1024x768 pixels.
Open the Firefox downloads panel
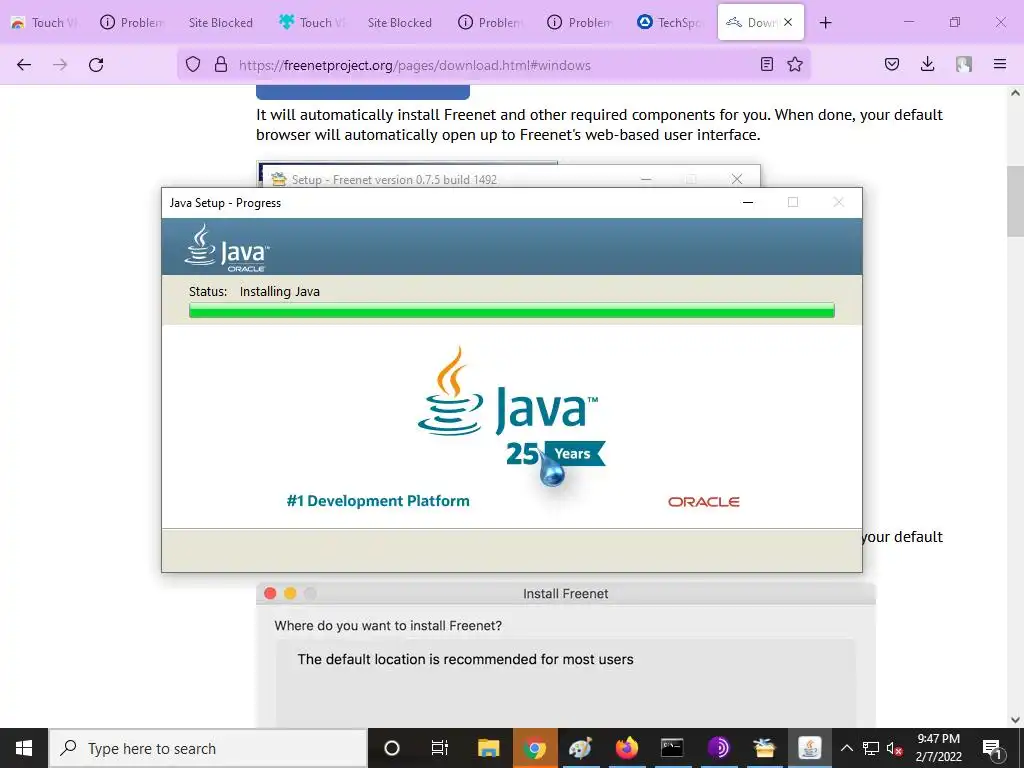927,64
